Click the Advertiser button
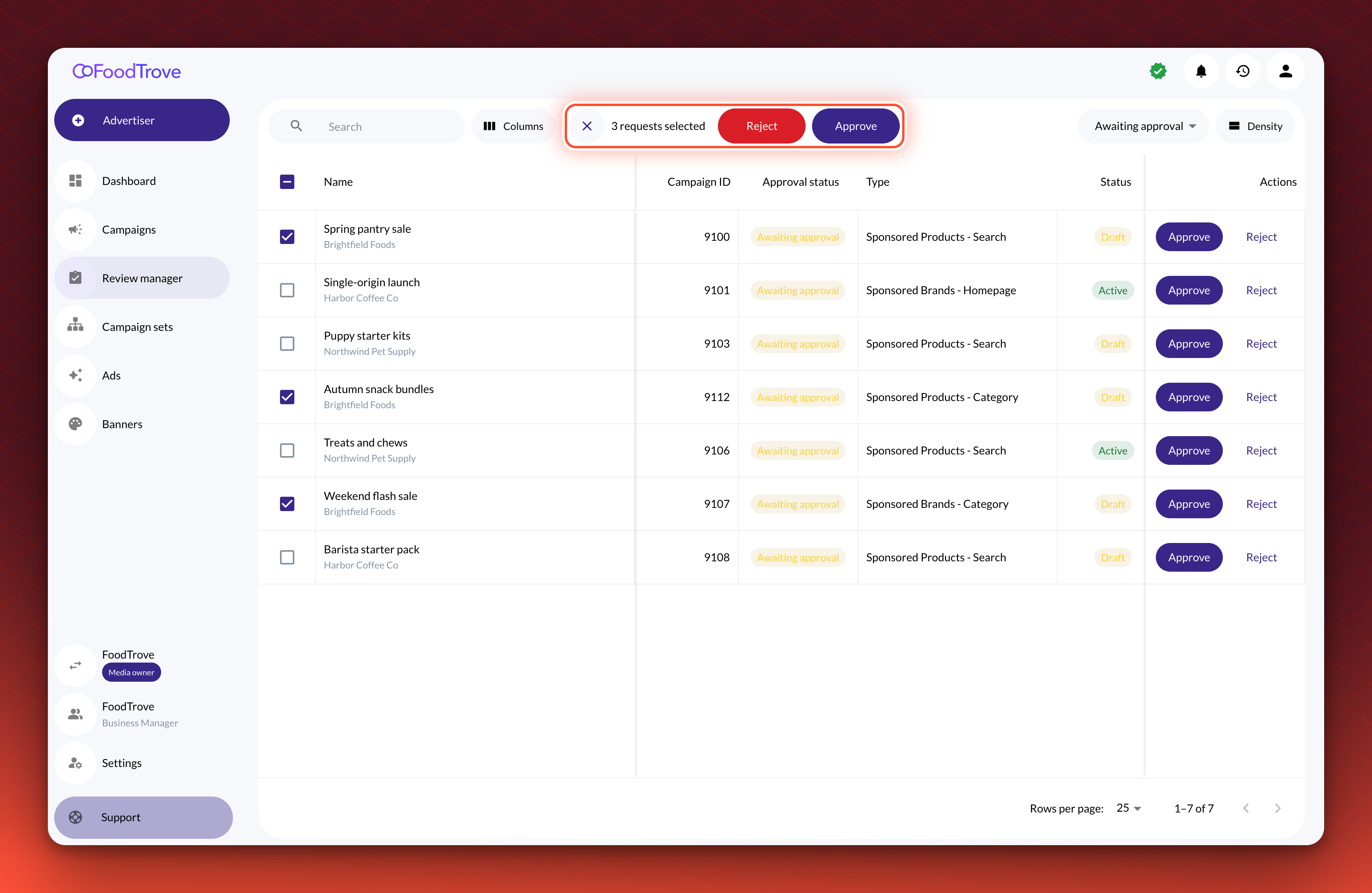This screenshot has height=893, width=1372. pyautogui.click(x=142, y=120)
